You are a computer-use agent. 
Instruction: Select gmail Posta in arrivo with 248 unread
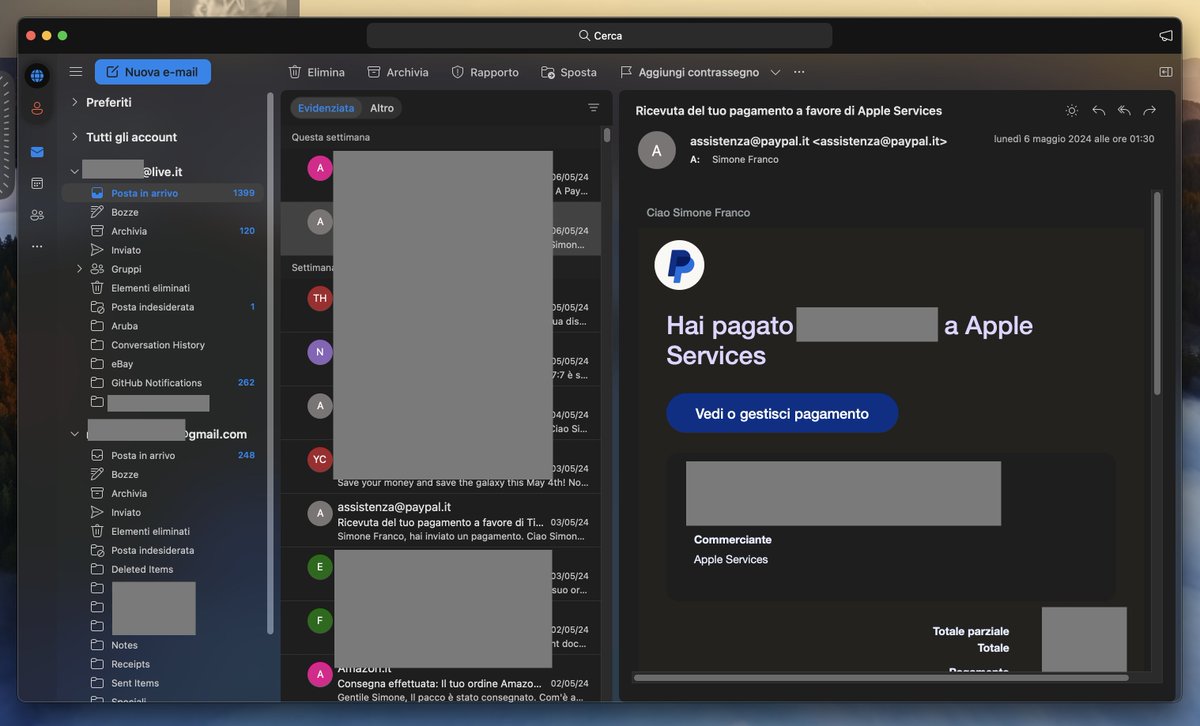tap(163, 455)
